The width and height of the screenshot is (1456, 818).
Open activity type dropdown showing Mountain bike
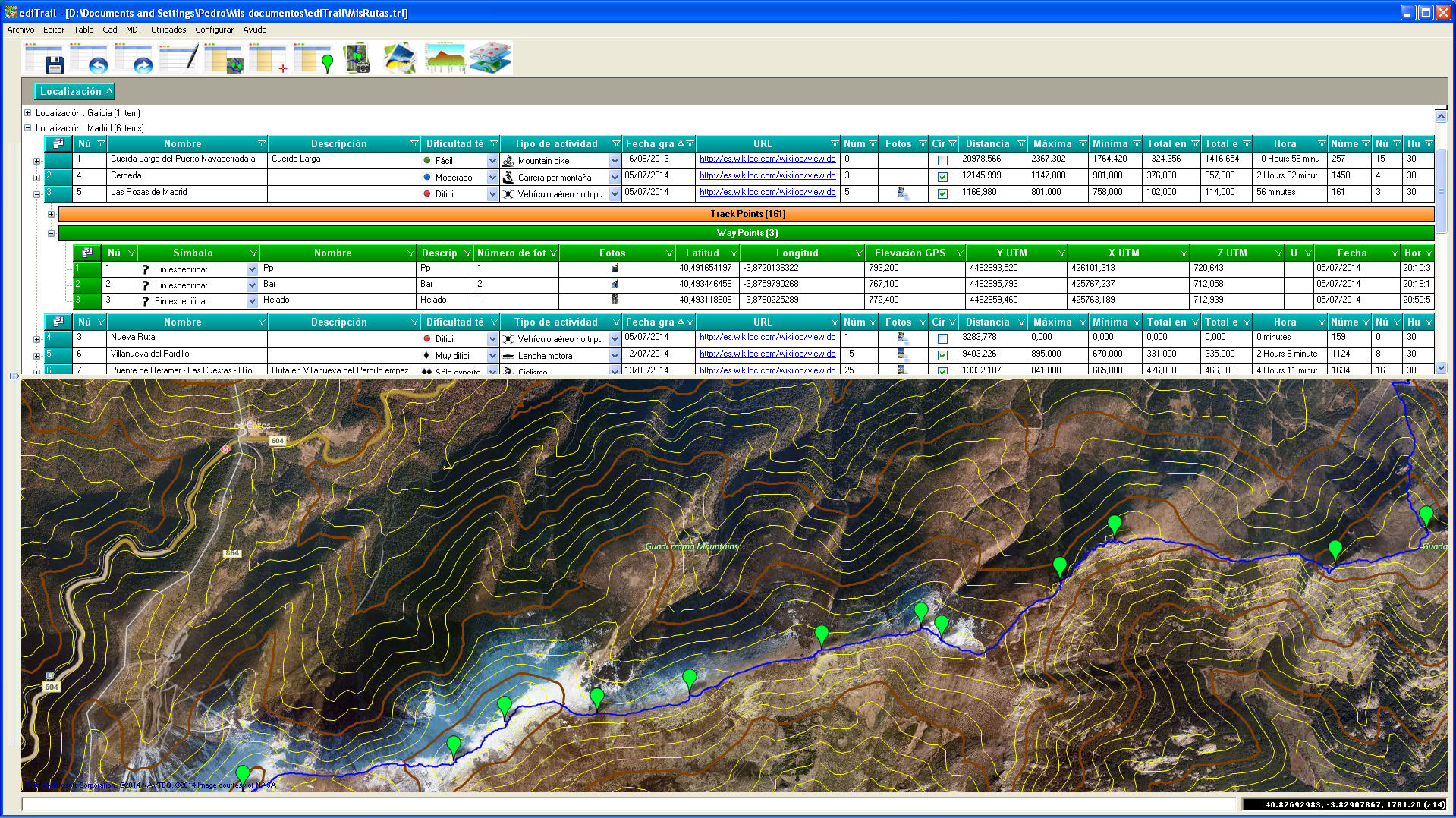click(x=615, y=161)
